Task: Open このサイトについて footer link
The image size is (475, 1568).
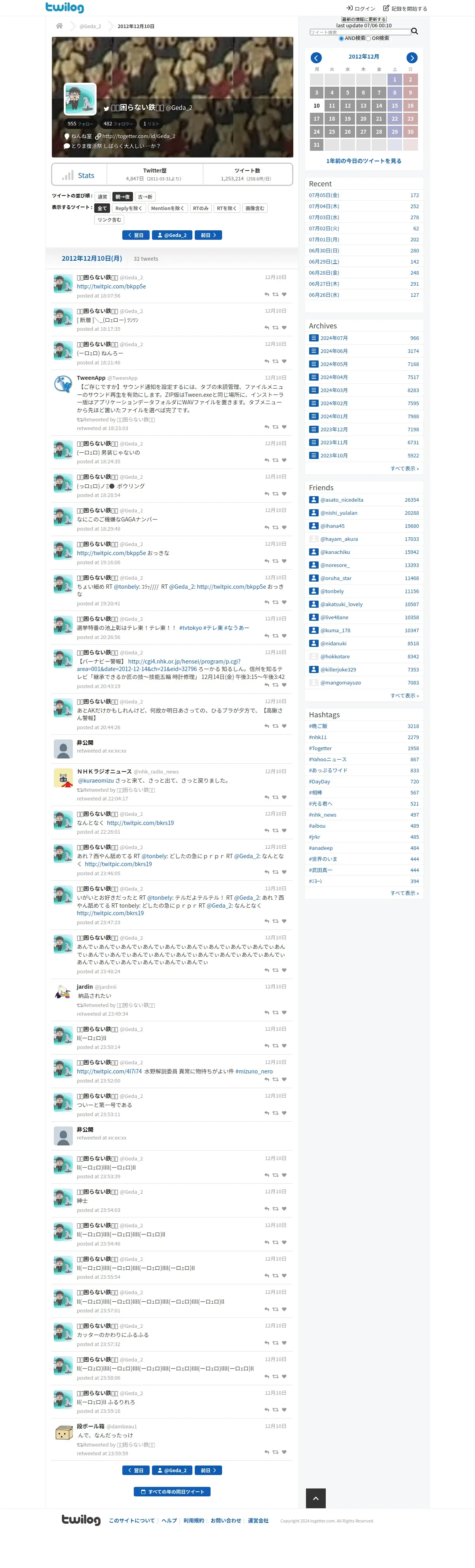Action: click(131, 1521)
